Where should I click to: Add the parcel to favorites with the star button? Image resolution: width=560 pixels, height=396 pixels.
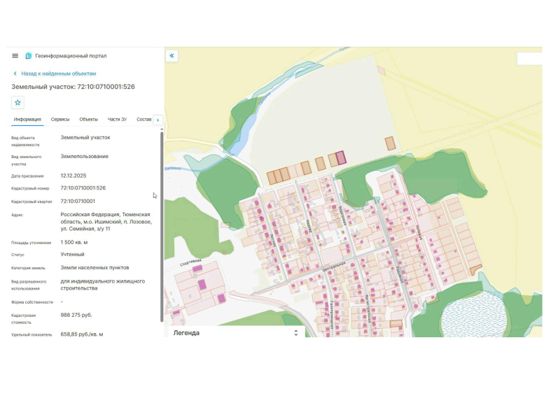(x=18, y=102)
